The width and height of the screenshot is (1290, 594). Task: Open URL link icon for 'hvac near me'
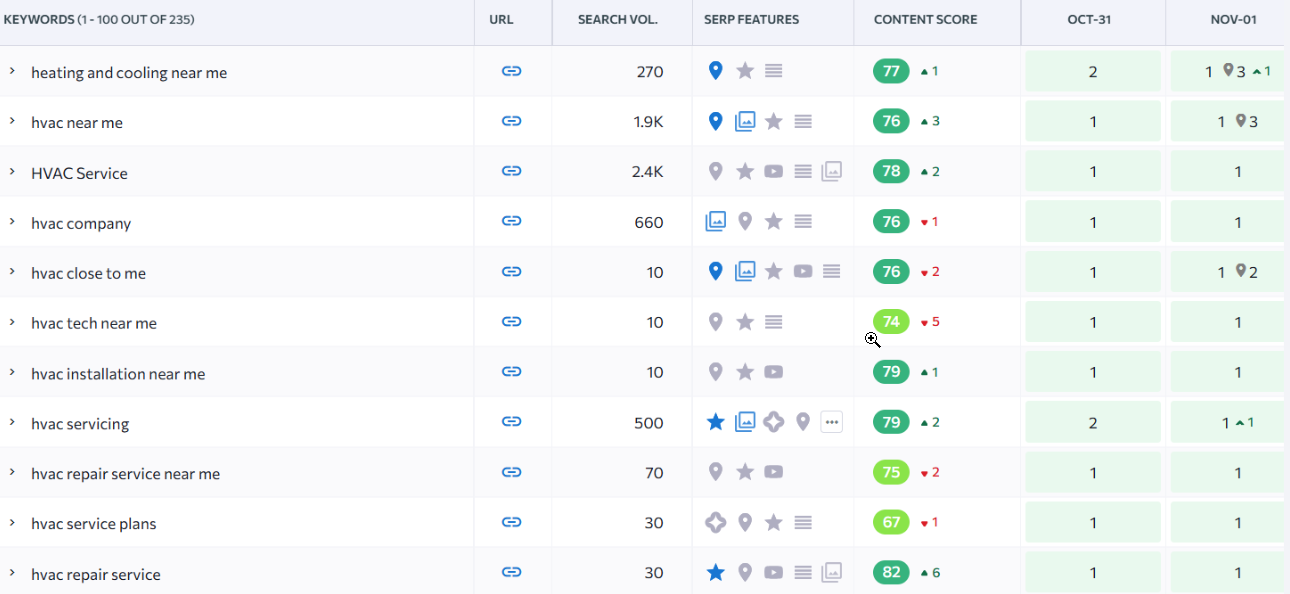511,121
